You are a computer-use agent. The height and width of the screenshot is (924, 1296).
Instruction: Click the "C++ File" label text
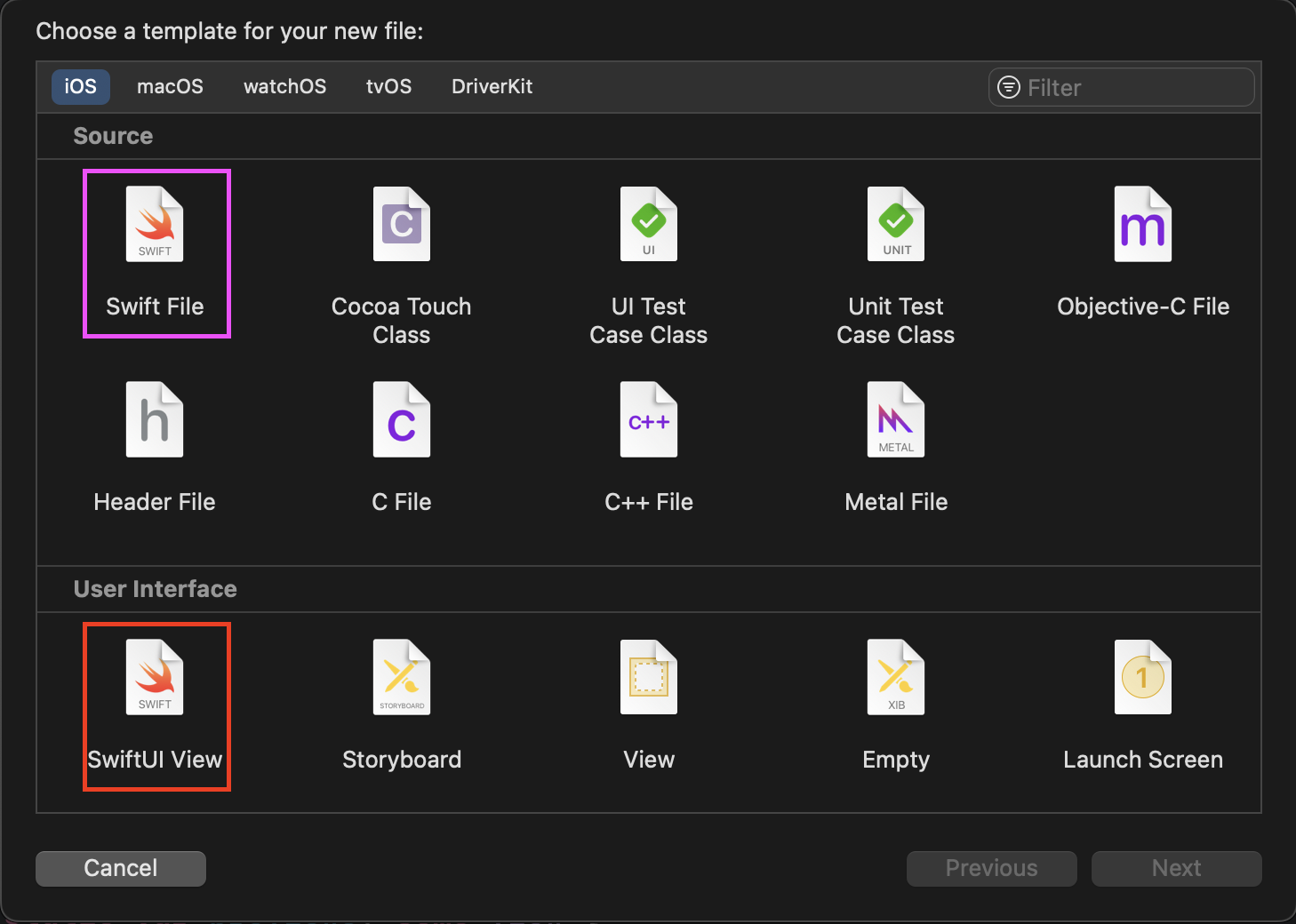point(649,502)
